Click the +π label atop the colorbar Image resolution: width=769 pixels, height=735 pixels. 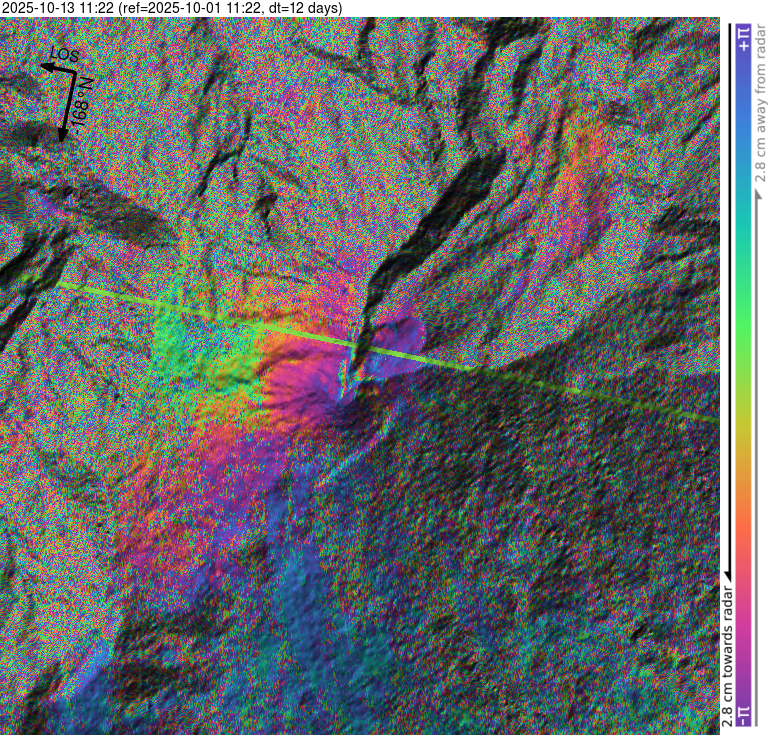(x=743, y=38)
